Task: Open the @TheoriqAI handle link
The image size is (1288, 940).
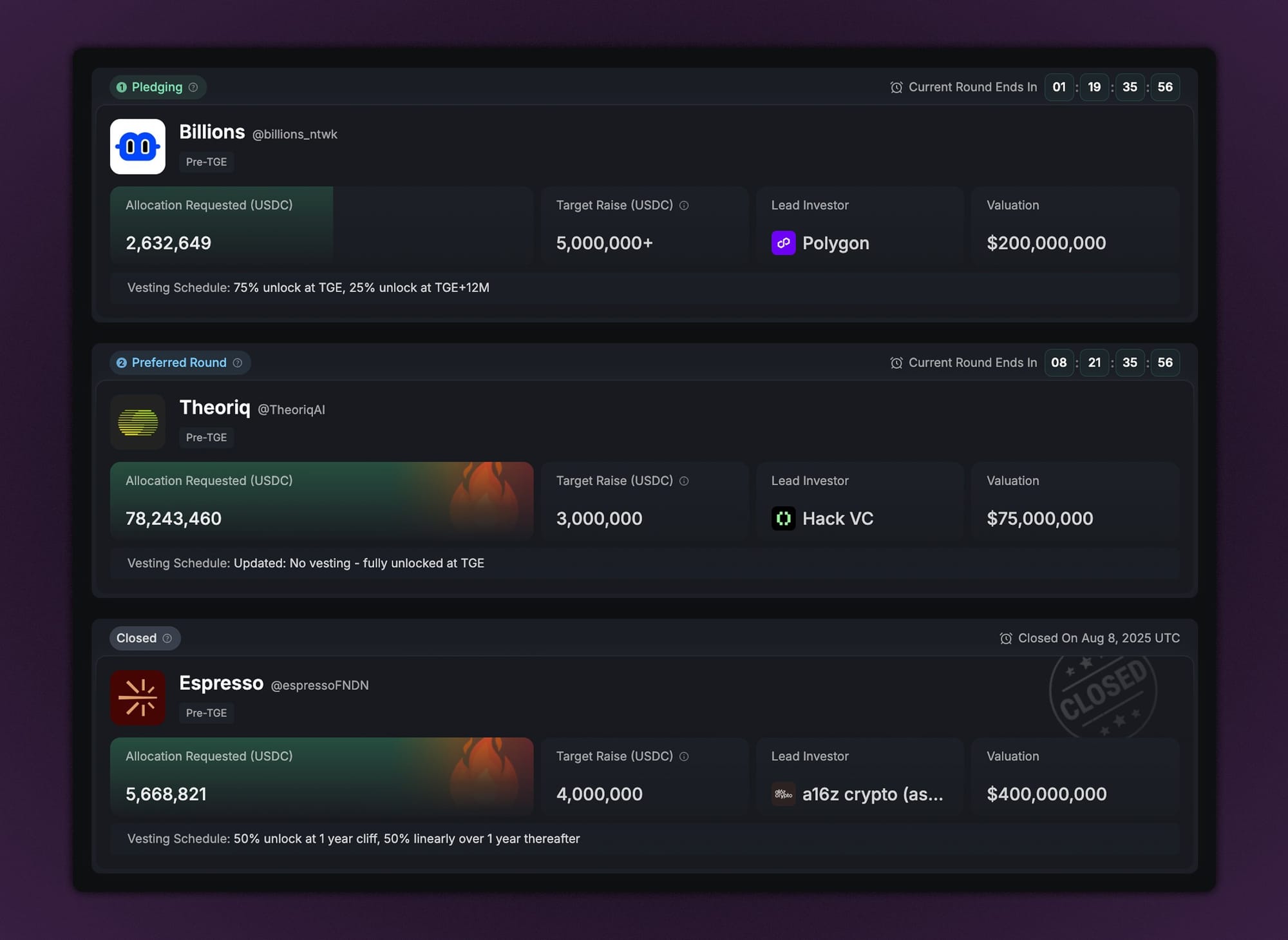Action: (292, 410)
